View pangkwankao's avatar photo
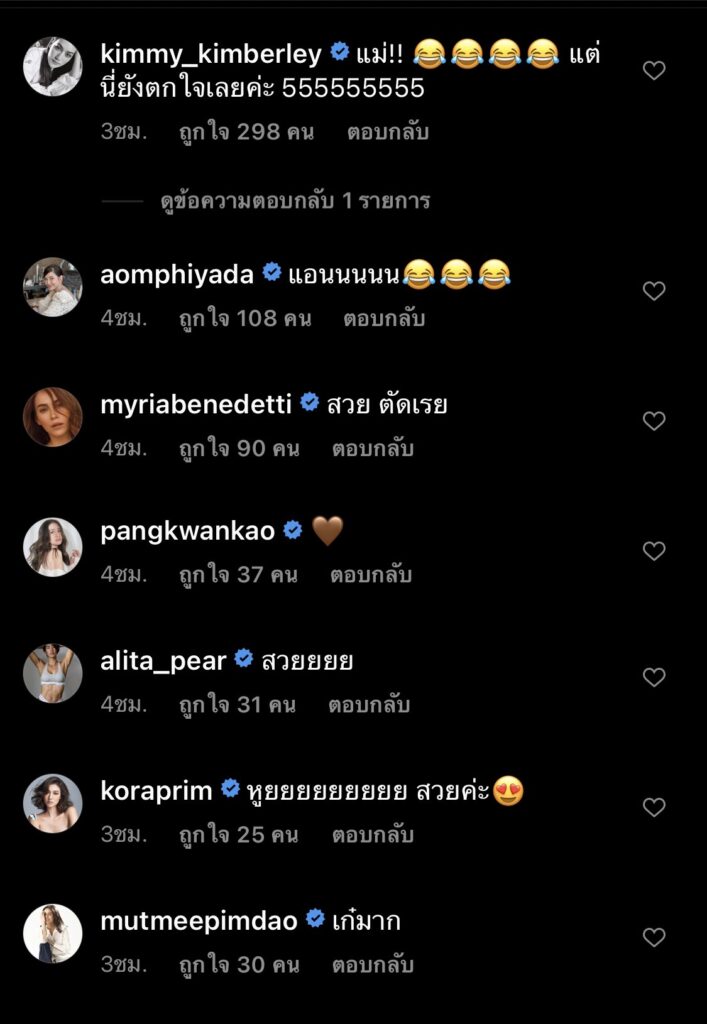The height and width of the screenshot is (1024, 707). tap(52, 547)
